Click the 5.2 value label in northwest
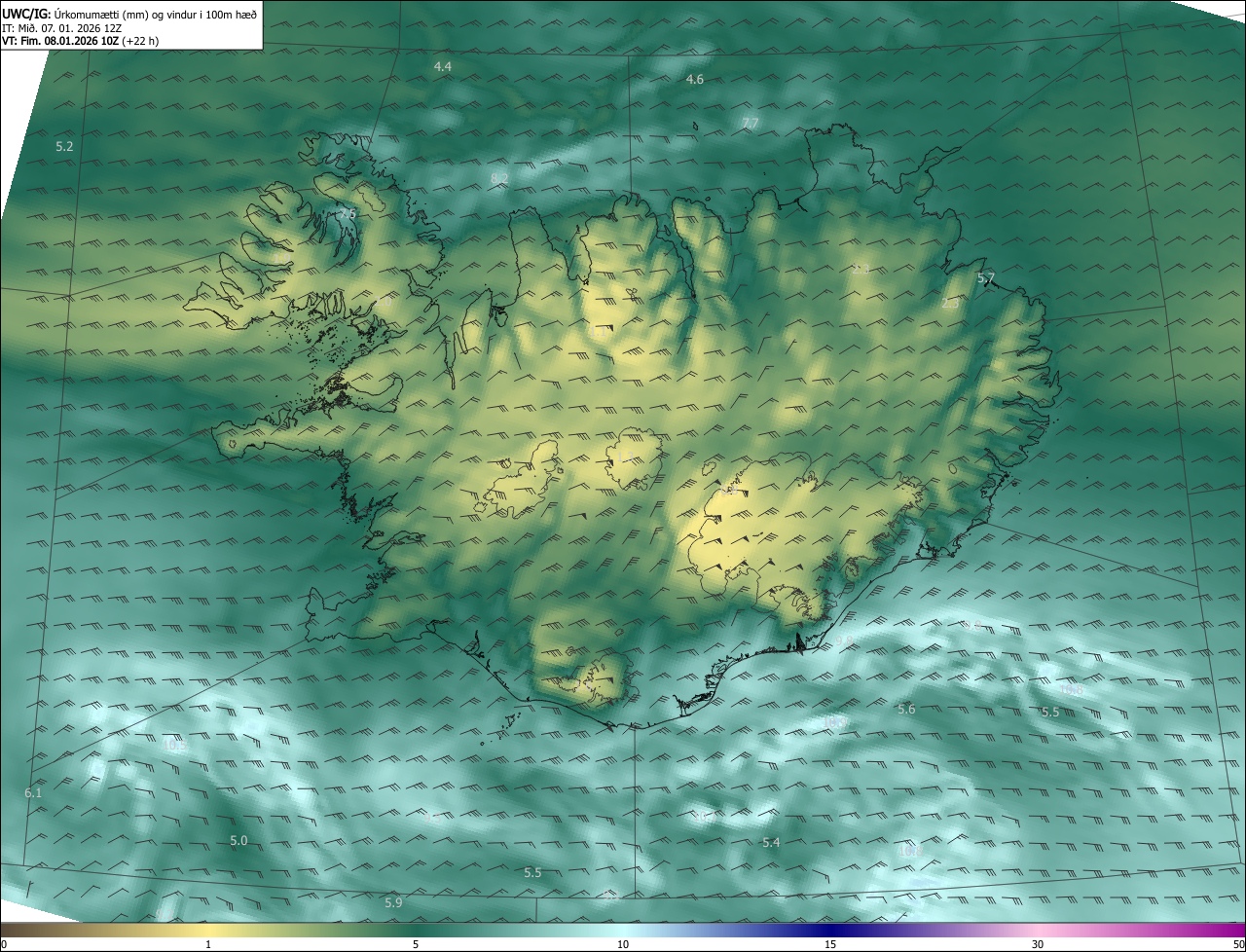 65,146
